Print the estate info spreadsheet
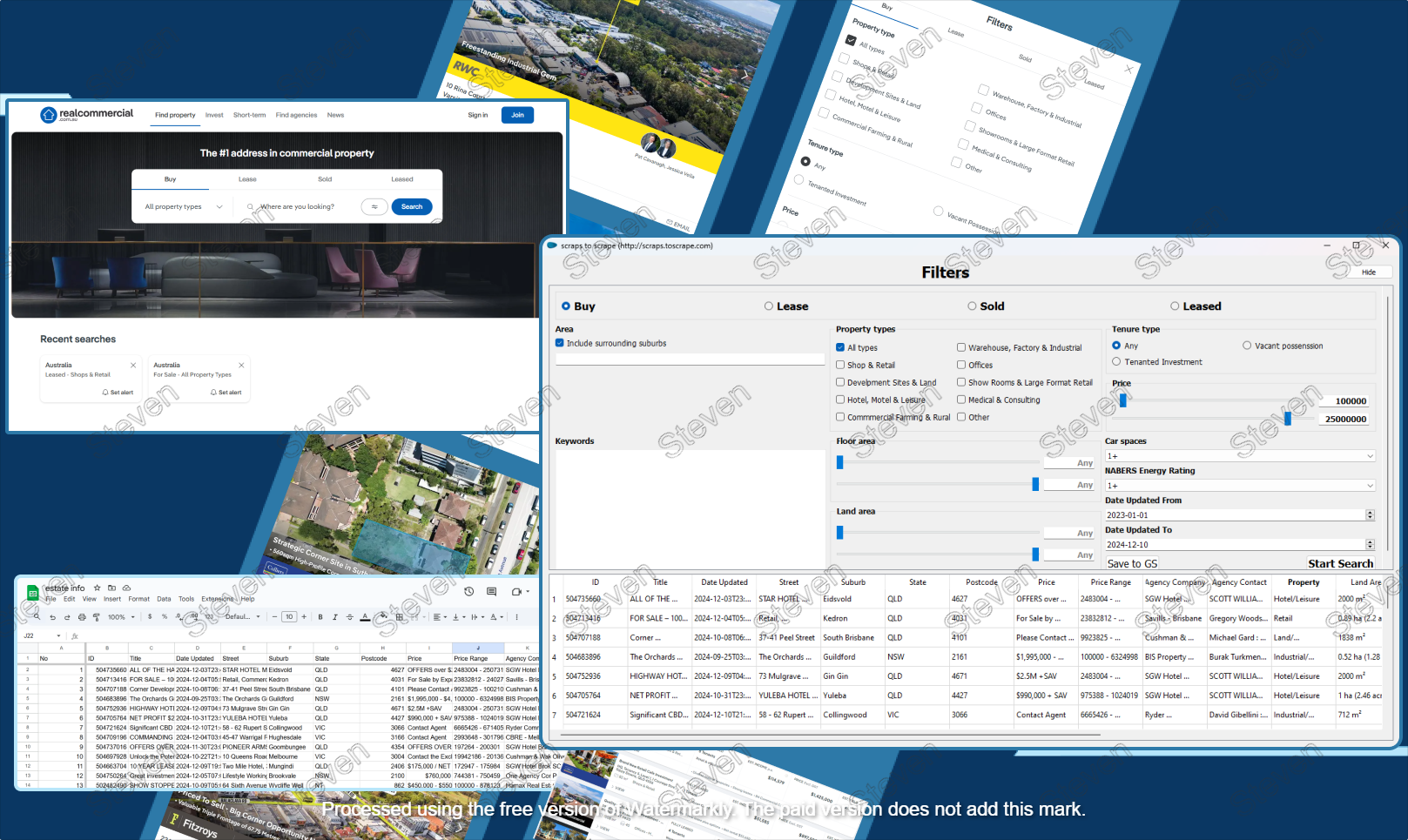The width and height of the screenshot is (1408, 840). 82,617
